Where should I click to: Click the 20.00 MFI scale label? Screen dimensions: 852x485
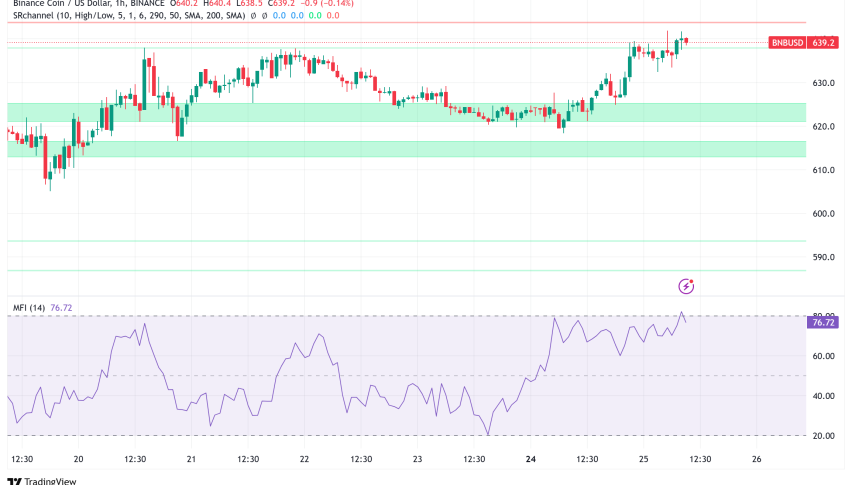(824, 436)
